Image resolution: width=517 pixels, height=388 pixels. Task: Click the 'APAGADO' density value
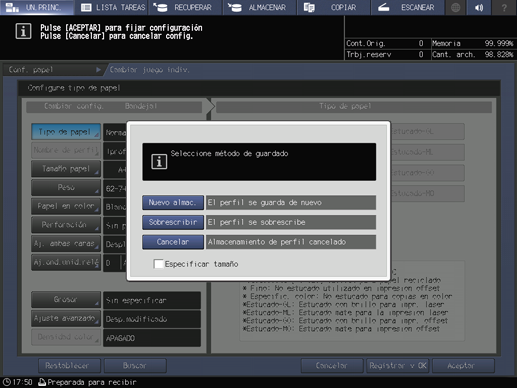pos(152,338)
